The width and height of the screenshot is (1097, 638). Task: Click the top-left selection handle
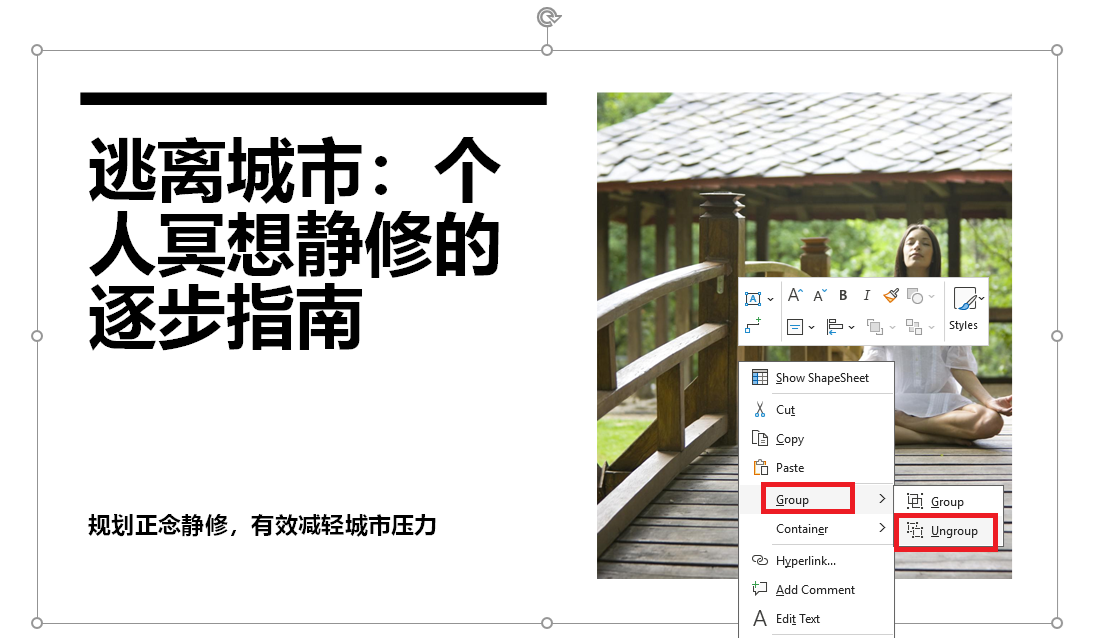pyautogui.click(x=37, y=50)
